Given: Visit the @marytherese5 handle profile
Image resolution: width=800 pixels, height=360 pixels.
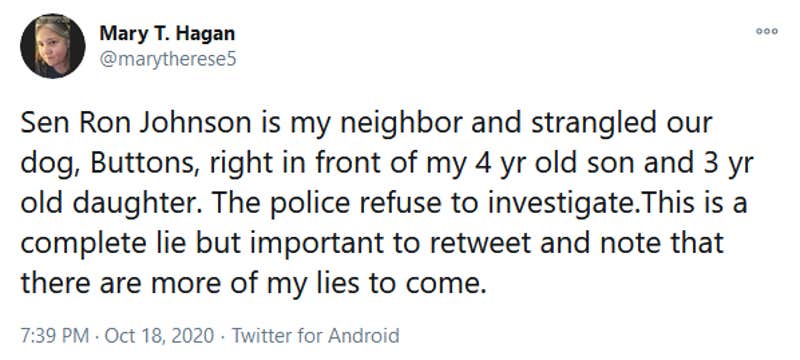Looking at the screenshot, I should pos(168,60).
